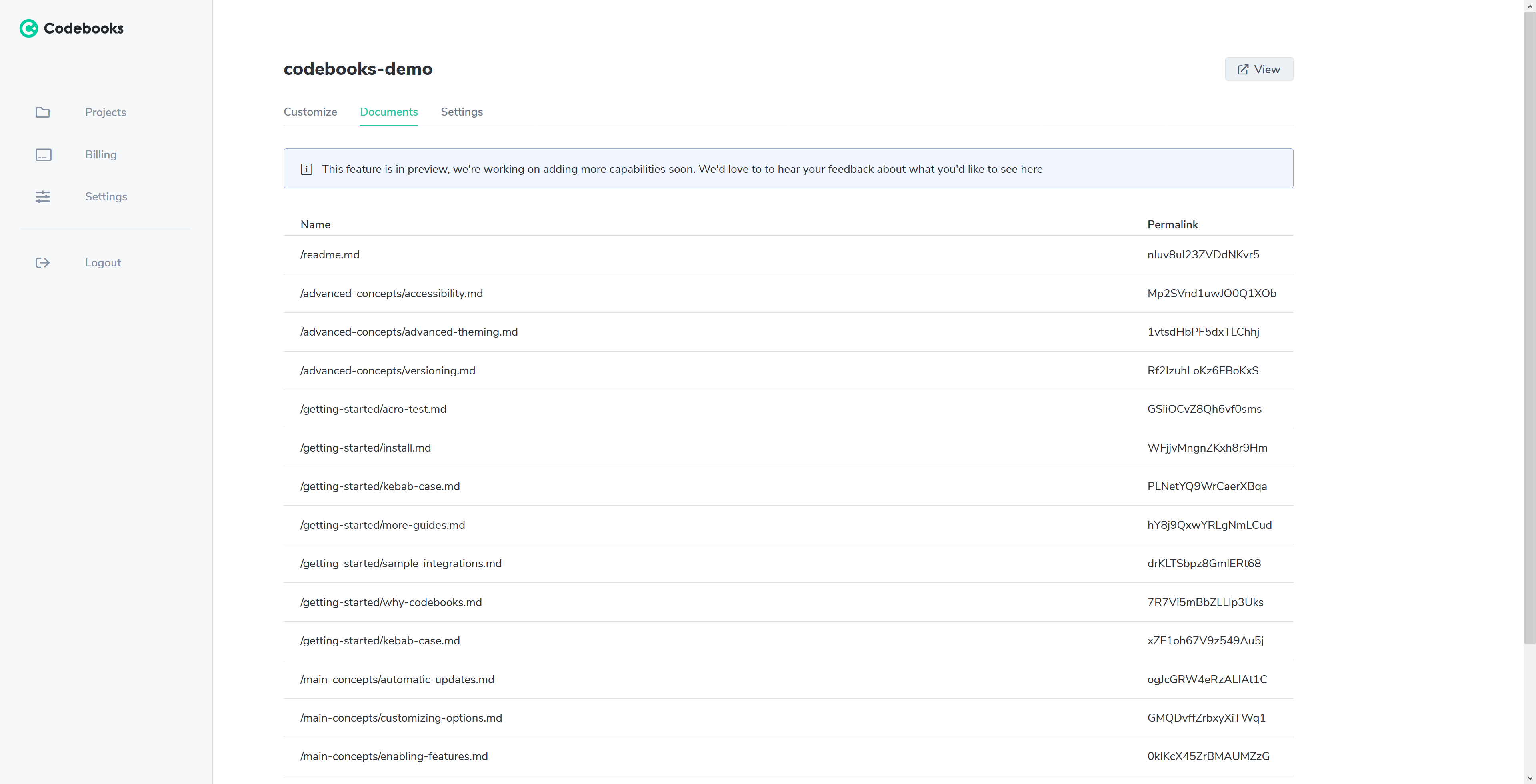Click the Settings sliders icon in sidebar
Screen dimensions: 1536x784
tap(42, 197)
